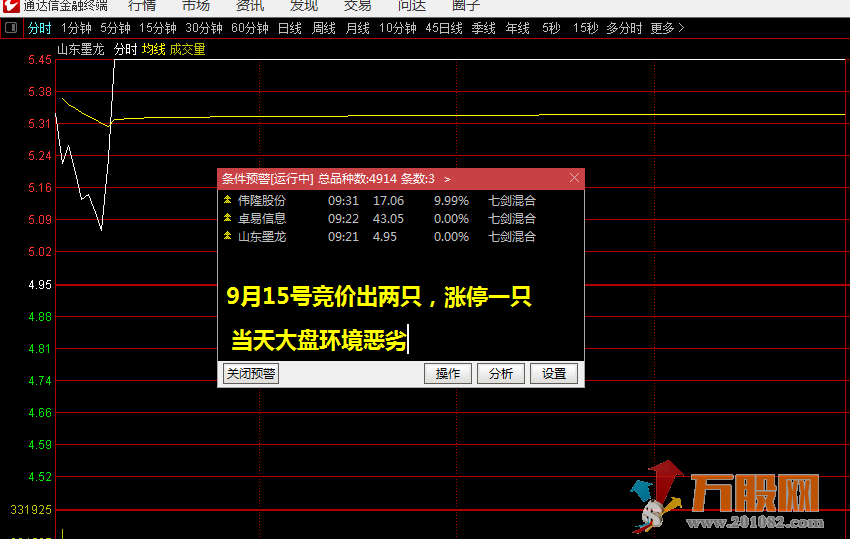The image size is (850, 539).
Task: Select the 伟隆股份 alert row name
Action: tap(262, 201)
